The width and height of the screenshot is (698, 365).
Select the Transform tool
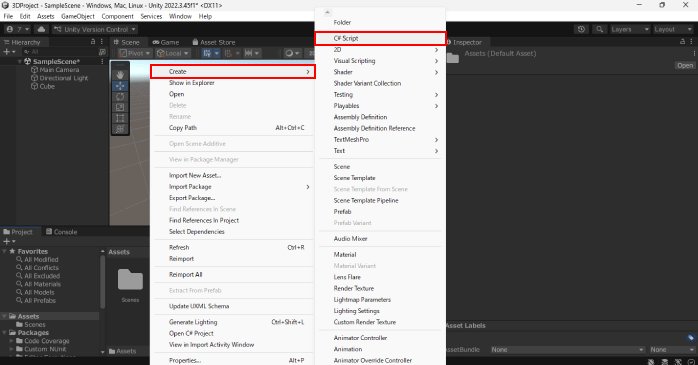[120, 129]
